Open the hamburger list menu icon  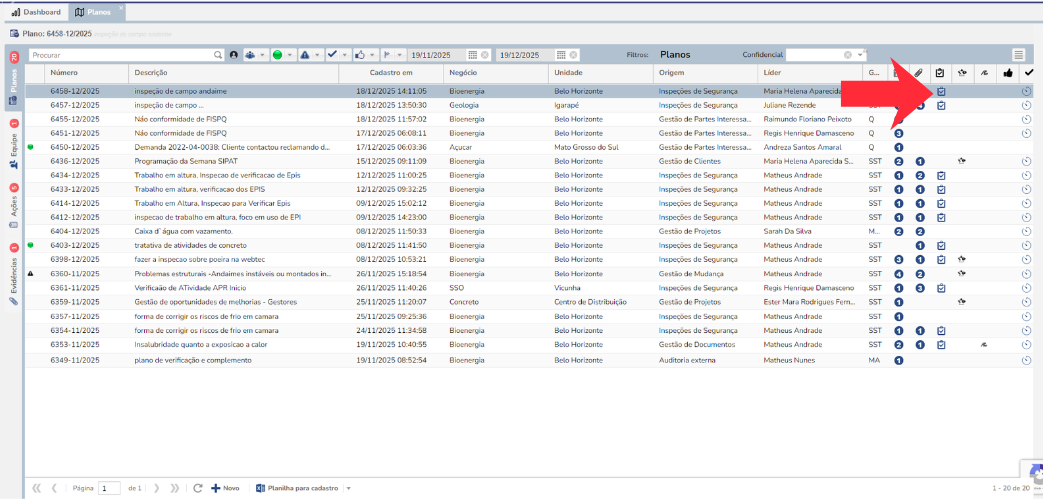coord(1018,55)
